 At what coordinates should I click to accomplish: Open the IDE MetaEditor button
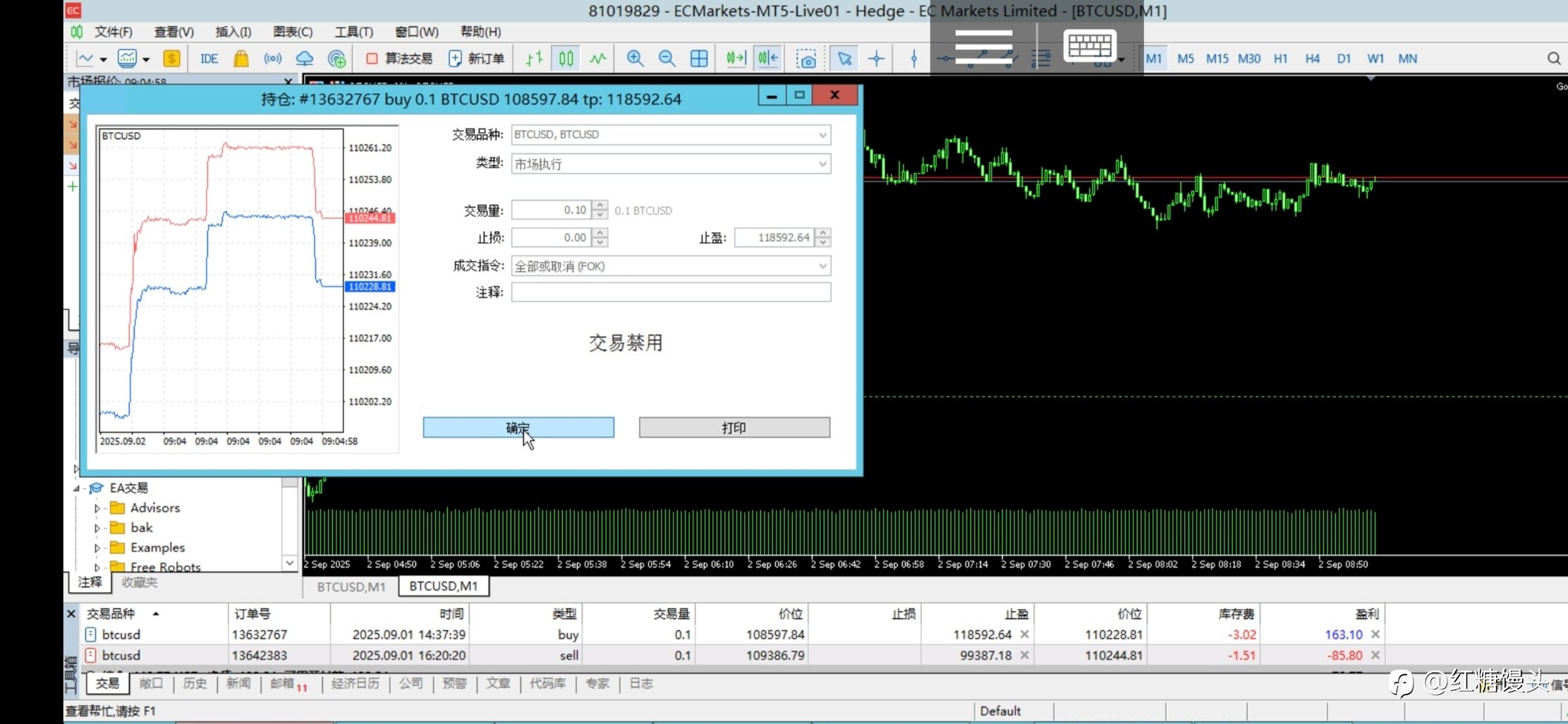tap(209, 59)
